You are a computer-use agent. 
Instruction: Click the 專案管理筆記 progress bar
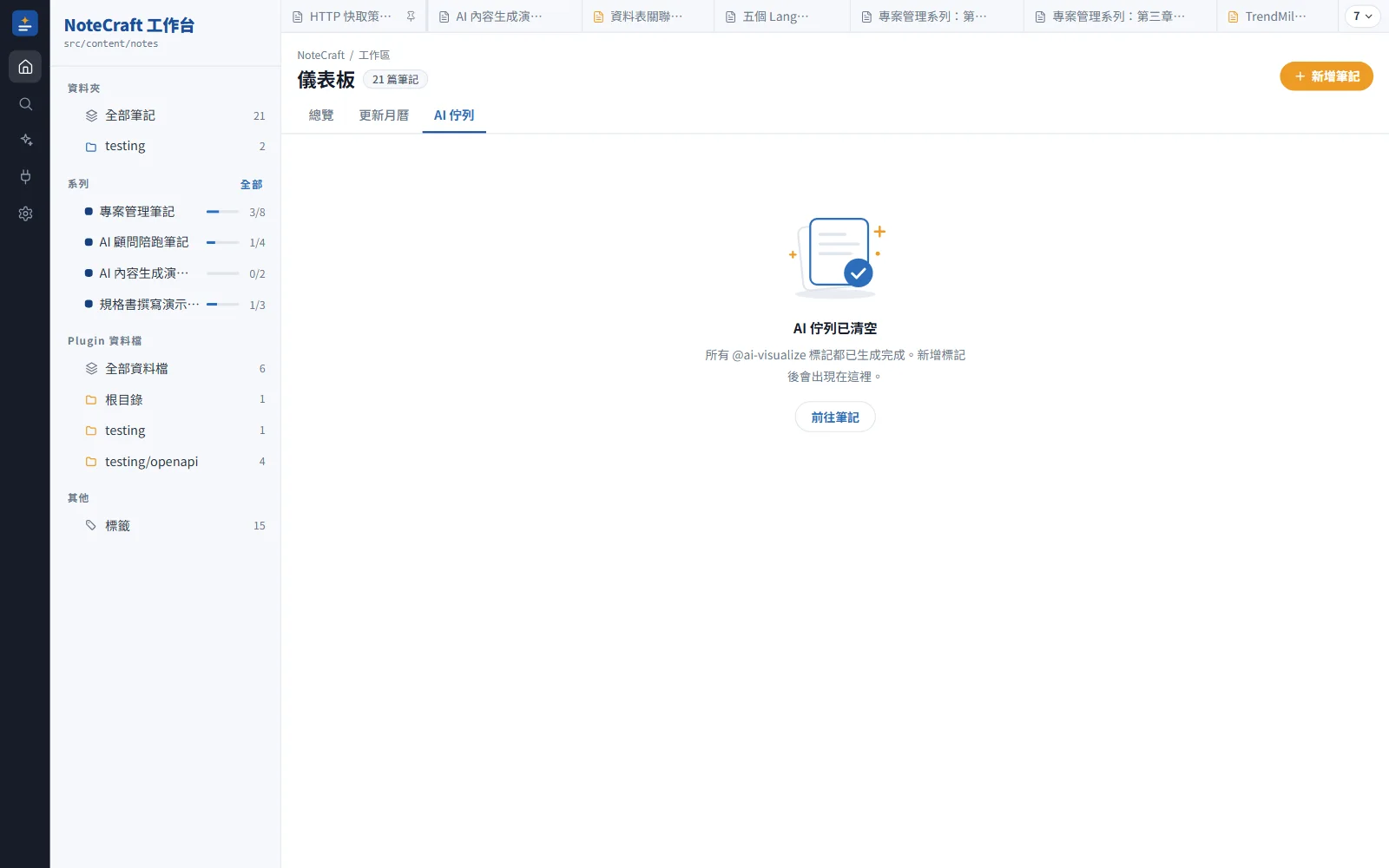(222, 212)
